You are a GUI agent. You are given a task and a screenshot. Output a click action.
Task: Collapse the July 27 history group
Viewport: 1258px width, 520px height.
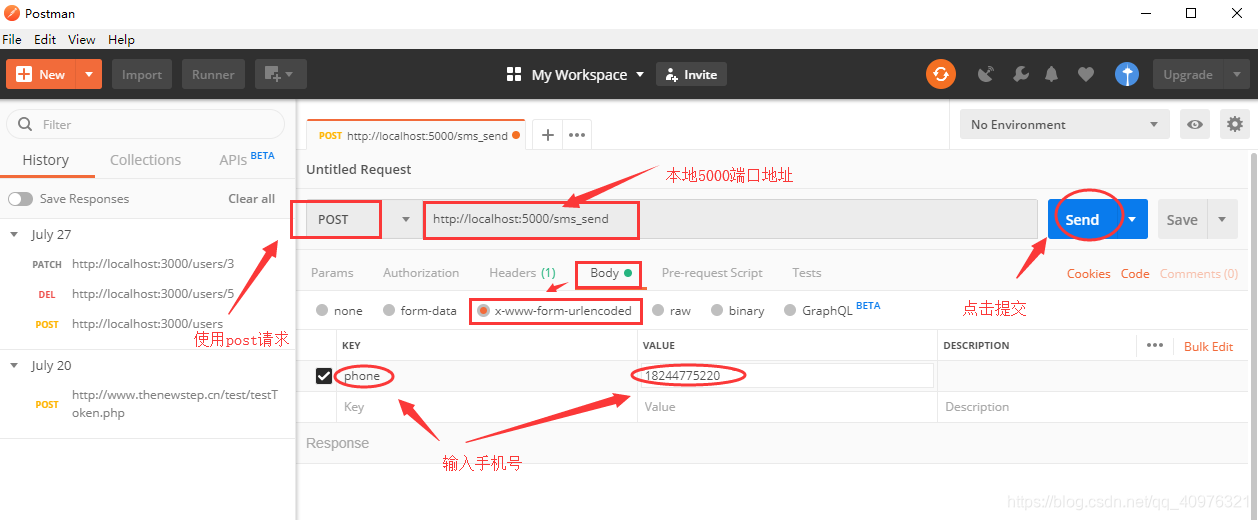coord(14,234)
